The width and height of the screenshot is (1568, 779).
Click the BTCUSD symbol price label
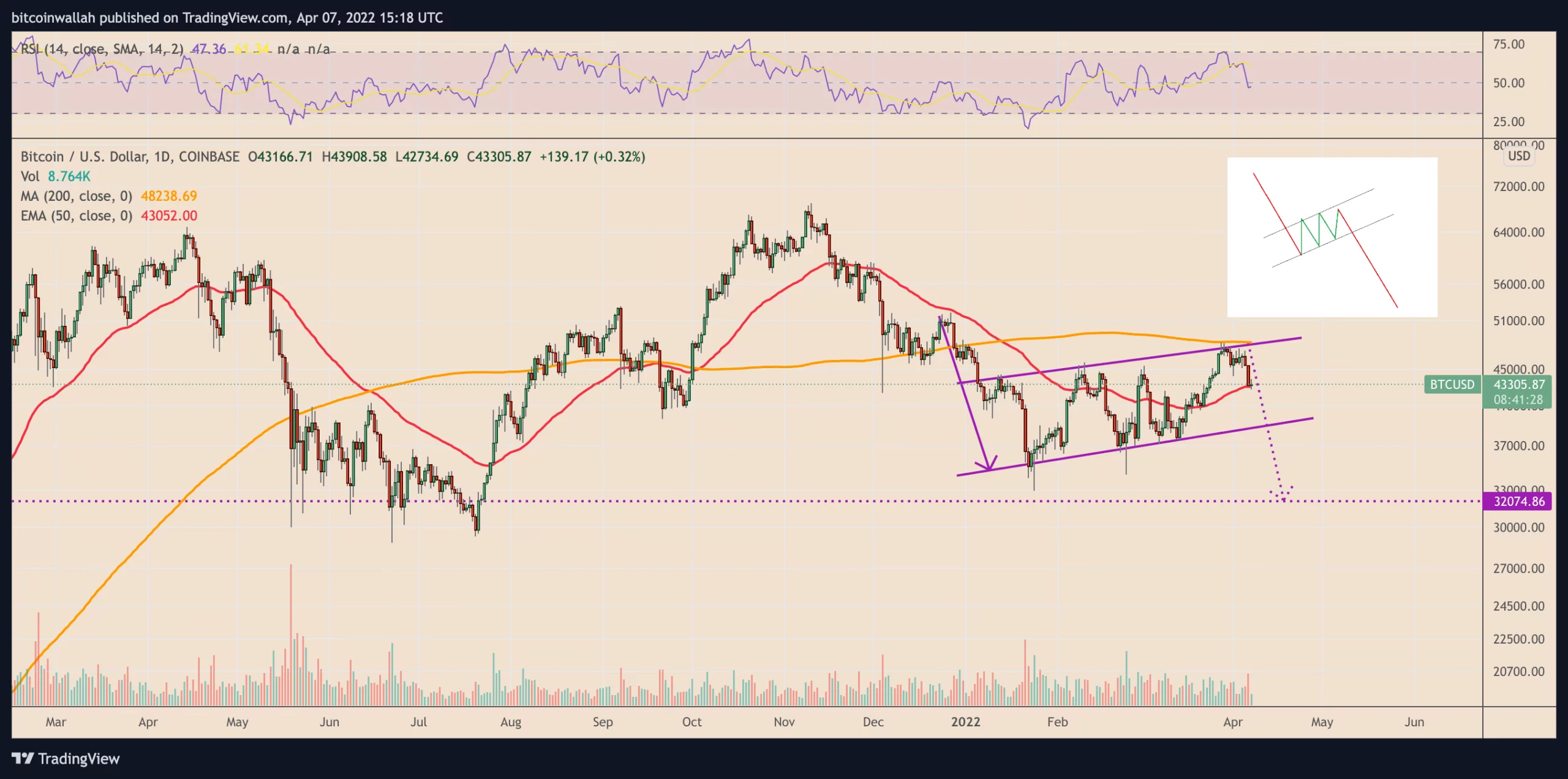[1452, 385]
